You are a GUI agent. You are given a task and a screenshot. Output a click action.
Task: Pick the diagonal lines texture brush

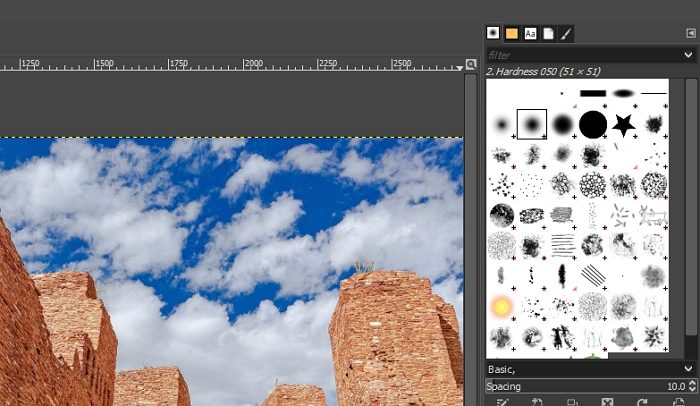[593, 274]
